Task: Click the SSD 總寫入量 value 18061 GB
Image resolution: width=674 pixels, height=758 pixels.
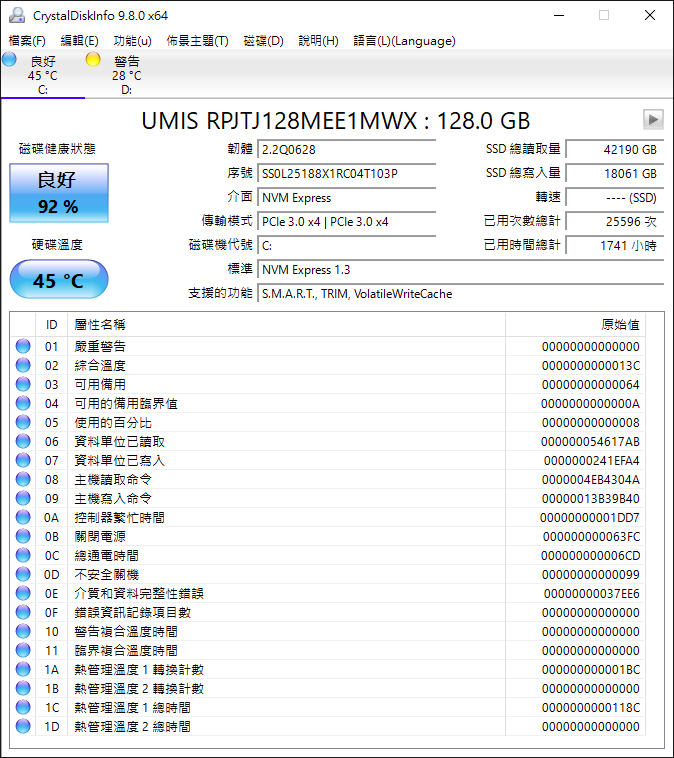Action: (615, 174)
